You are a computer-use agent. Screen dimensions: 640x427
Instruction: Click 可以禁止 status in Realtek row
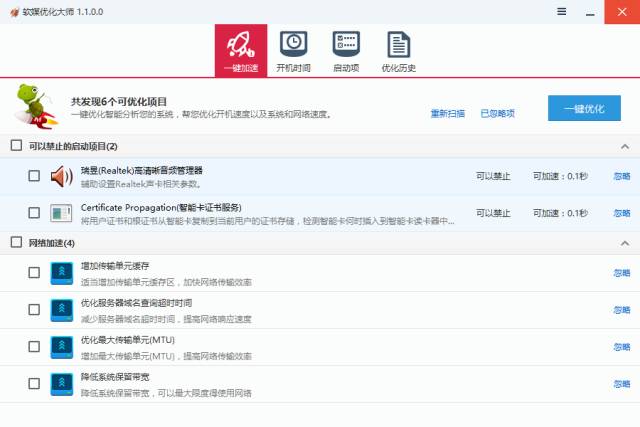(x=493, y=176)
